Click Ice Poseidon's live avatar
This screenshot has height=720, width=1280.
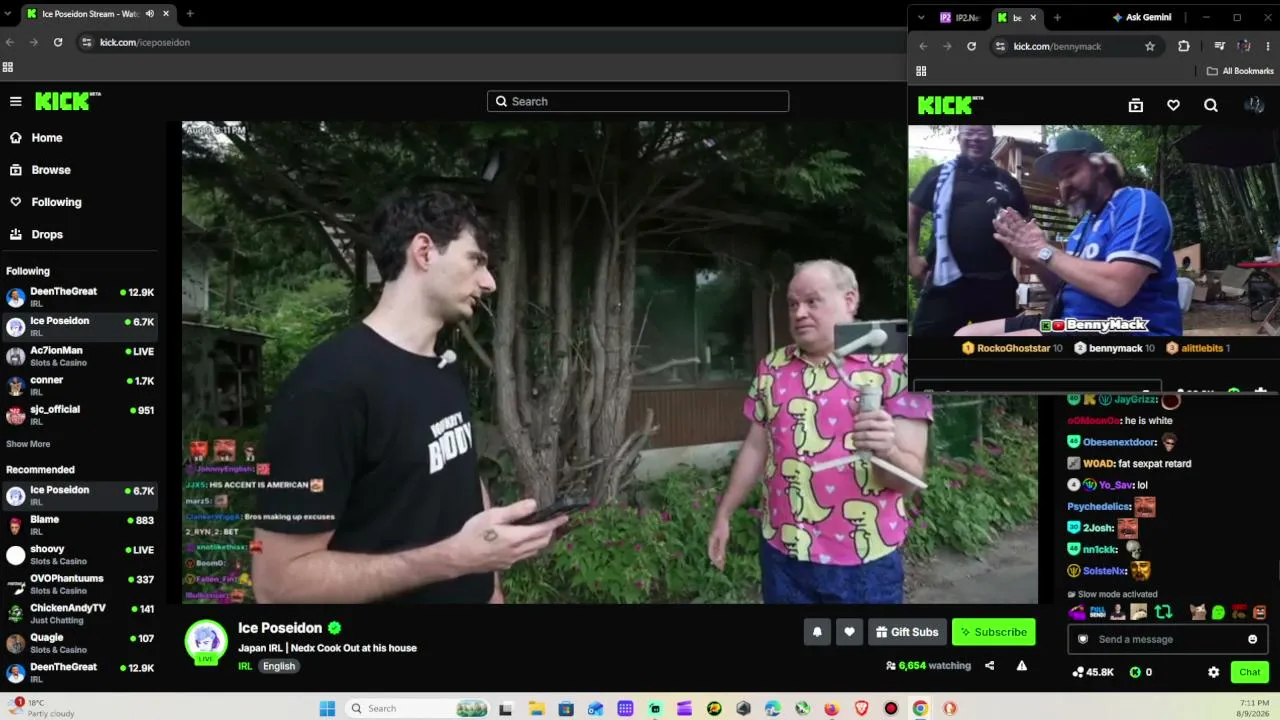pos(206,642)
